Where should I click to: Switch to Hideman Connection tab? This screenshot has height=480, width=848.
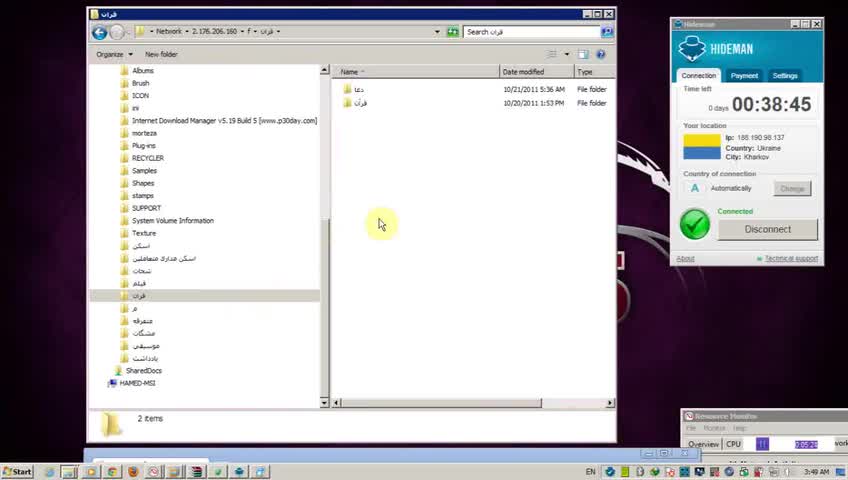[x=698, y=76]
